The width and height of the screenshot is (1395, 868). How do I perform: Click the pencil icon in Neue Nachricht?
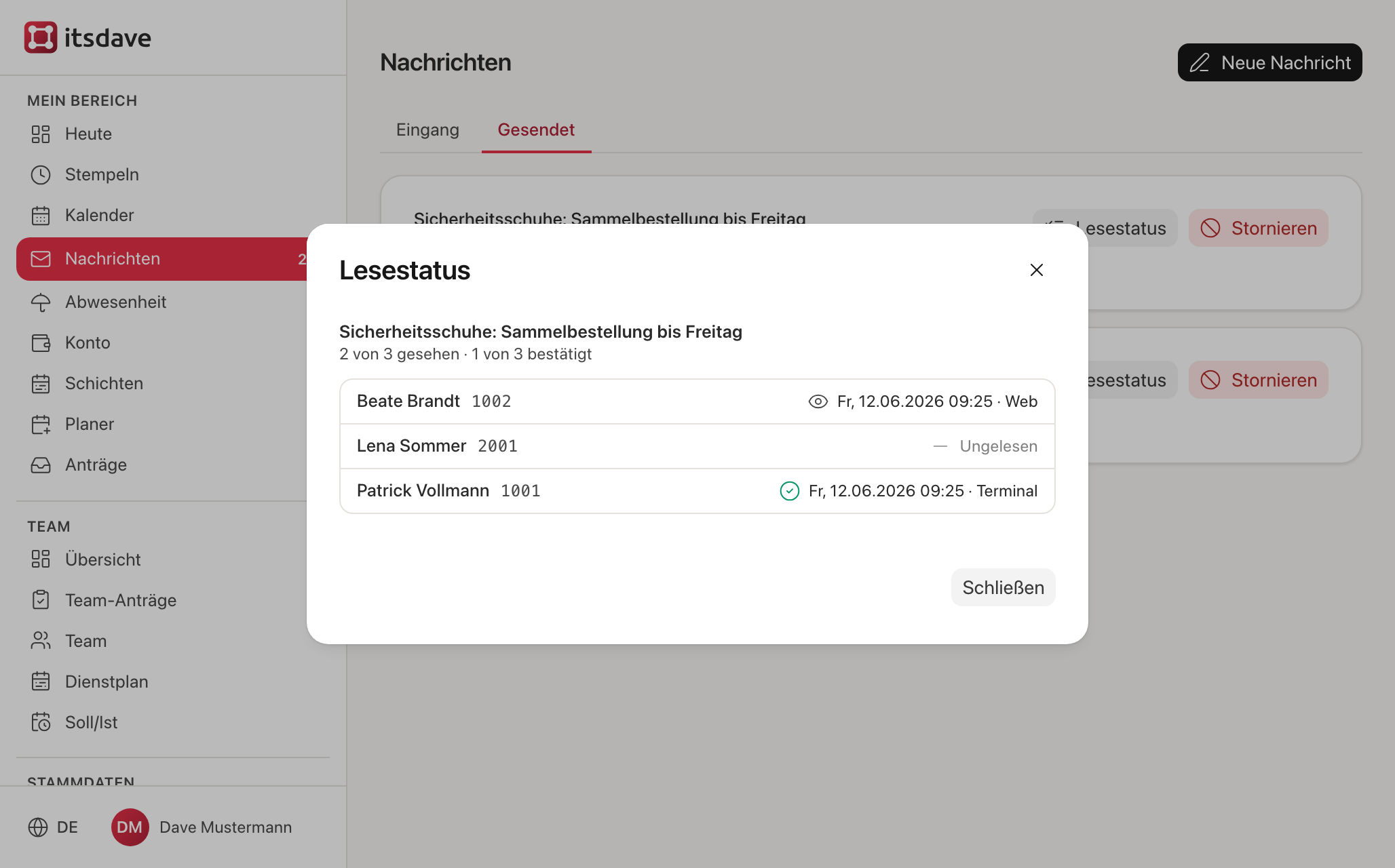point(1200,62)
